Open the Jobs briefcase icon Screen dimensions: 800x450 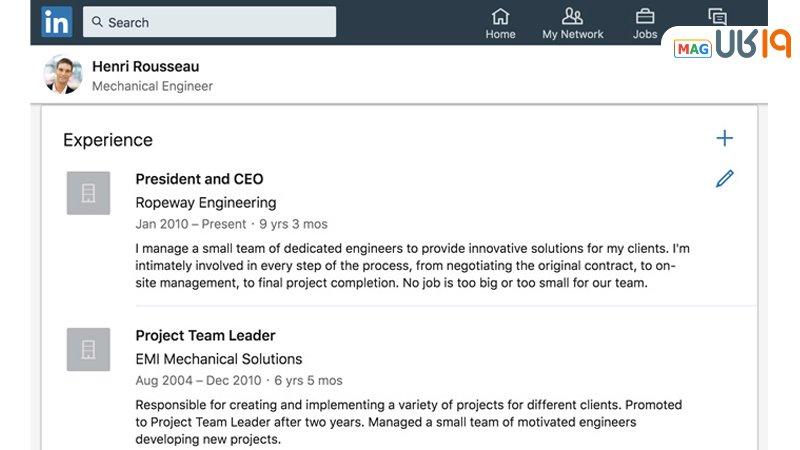[645, 16]
